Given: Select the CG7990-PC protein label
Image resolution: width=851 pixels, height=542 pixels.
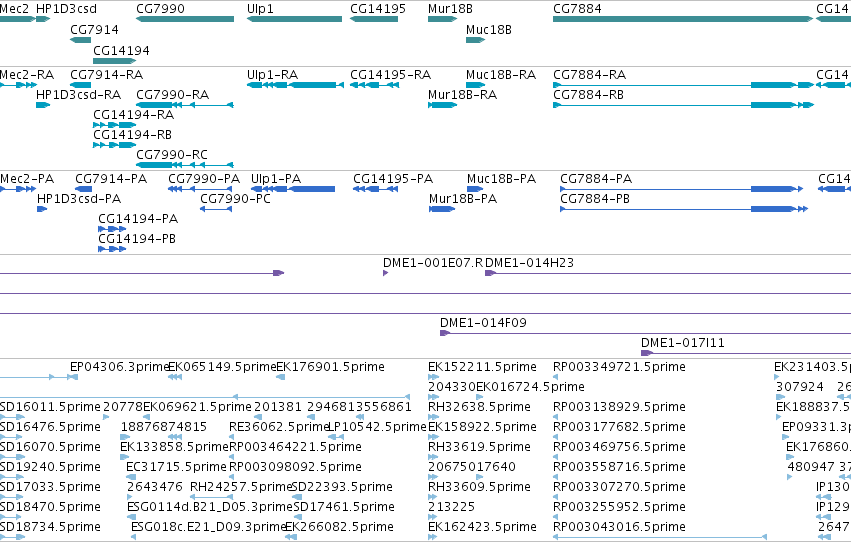Looking at the screenshot, I should pyautogui.click(x=236, y=199).
